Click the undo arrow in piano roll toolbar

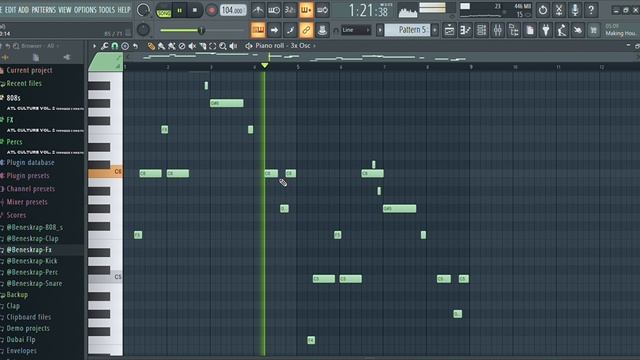[x=135, y=46]
